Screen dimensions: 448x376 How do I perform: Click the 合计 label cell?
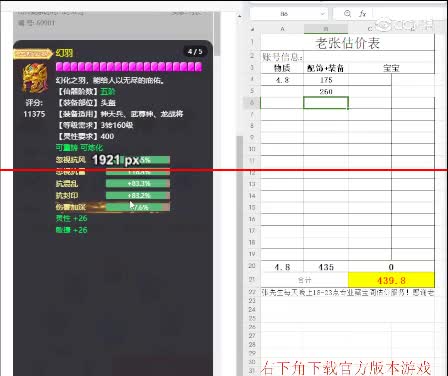[304, 280]
